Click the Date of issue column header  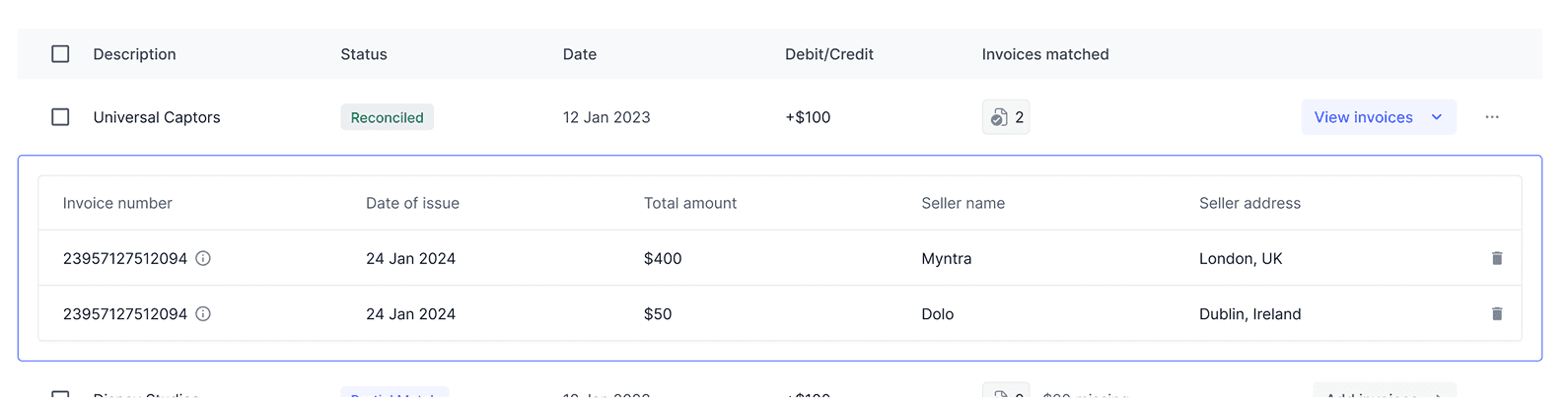pos(412,203)
